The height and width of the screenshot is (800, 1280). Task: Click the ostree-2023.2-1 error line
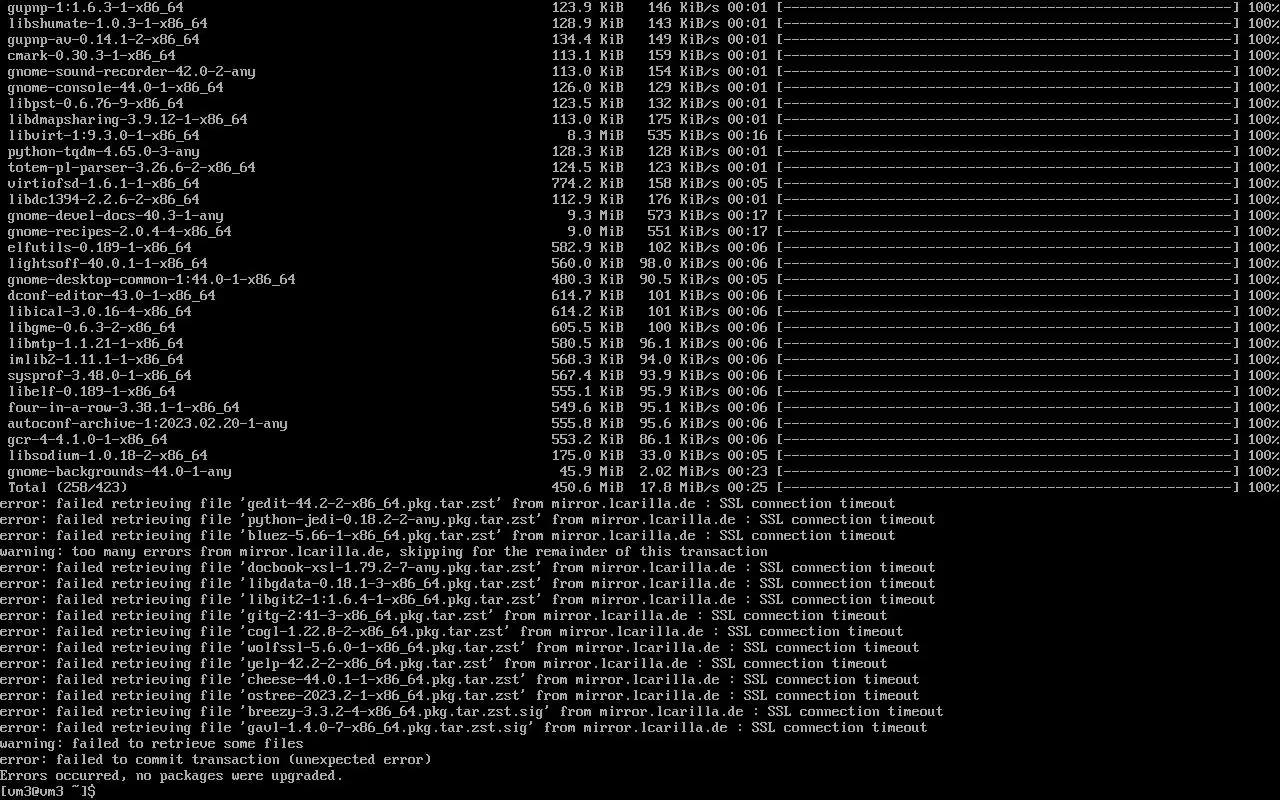point(460,695)
